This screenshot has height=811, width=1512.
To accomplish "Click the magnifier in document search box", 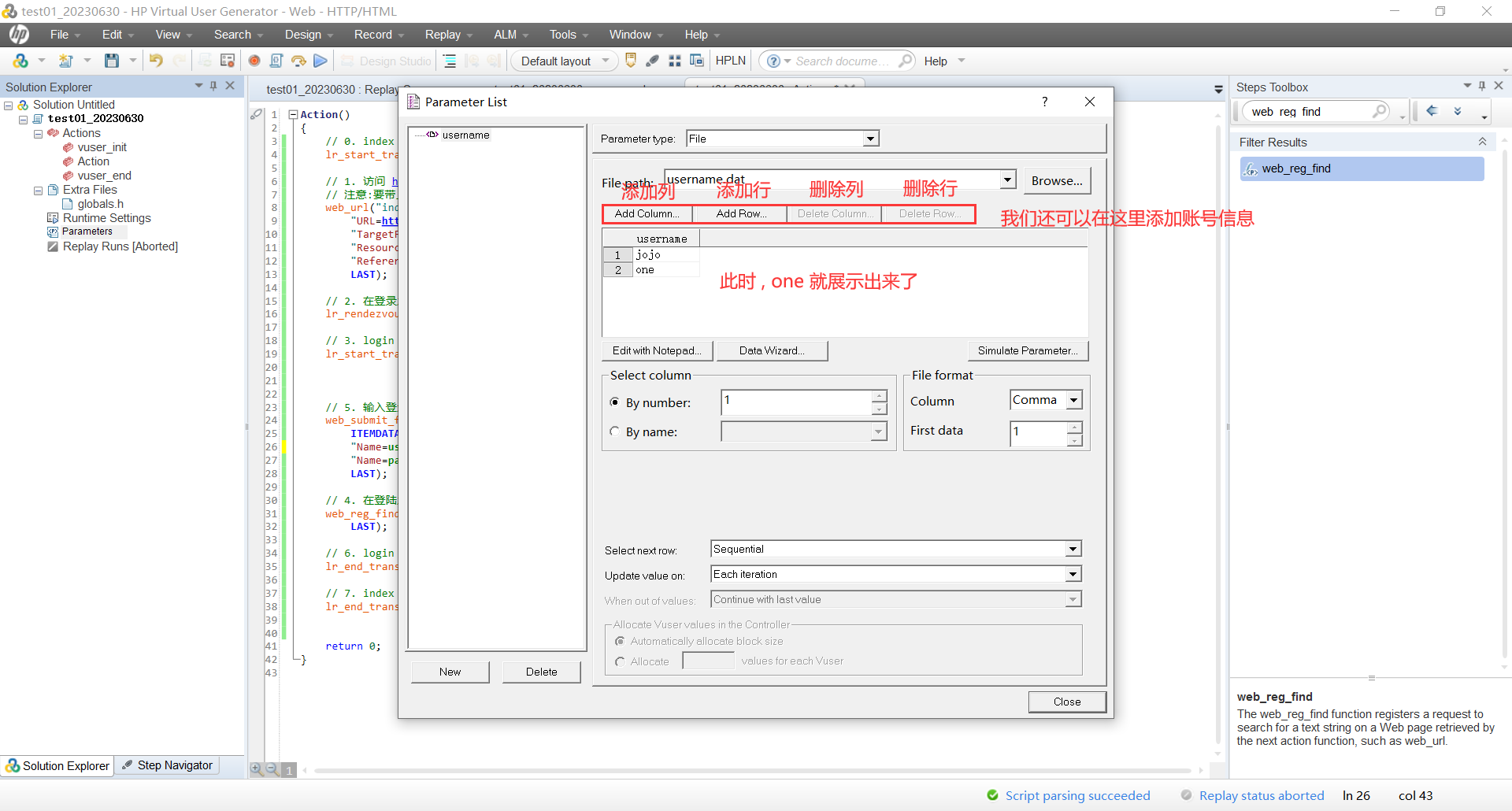I will (x=906, y=61).
